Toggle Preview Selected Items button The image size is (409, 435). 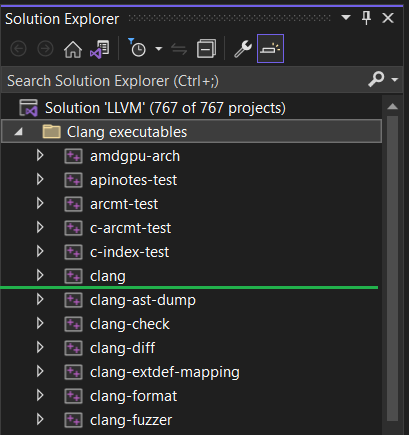pos(270,48)
